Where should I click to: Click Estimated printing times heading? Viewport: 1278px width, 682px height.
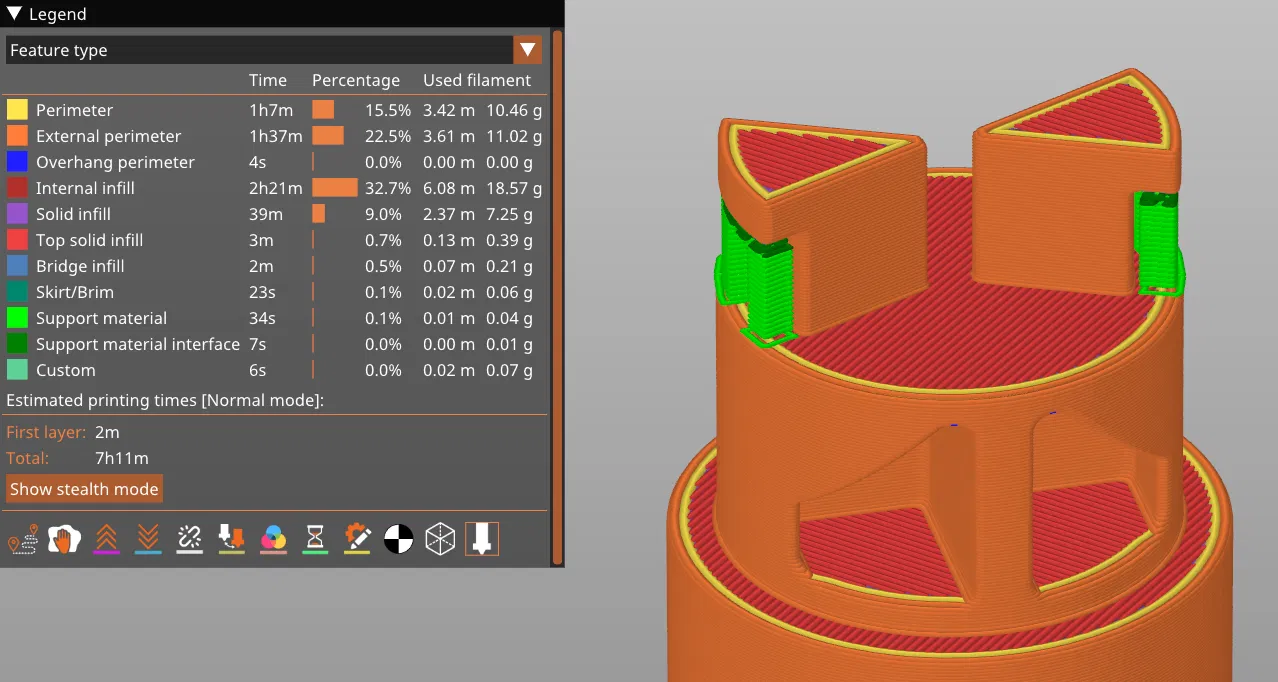coord(165,400)
